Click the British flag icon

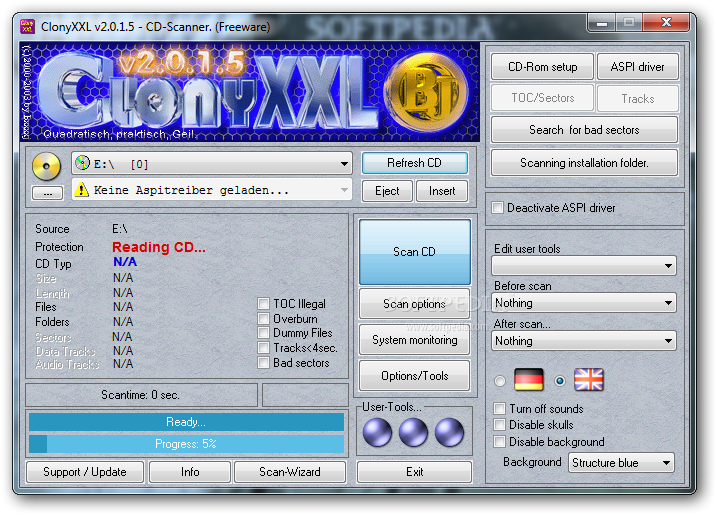[x=589, y=380]
